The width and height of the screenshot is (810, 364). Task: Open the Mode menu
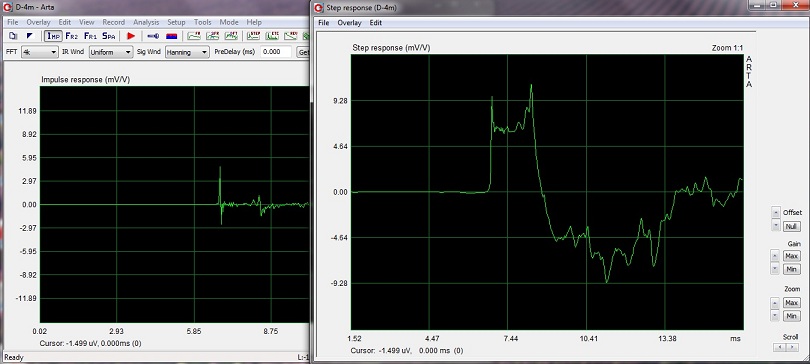(229, 22)
